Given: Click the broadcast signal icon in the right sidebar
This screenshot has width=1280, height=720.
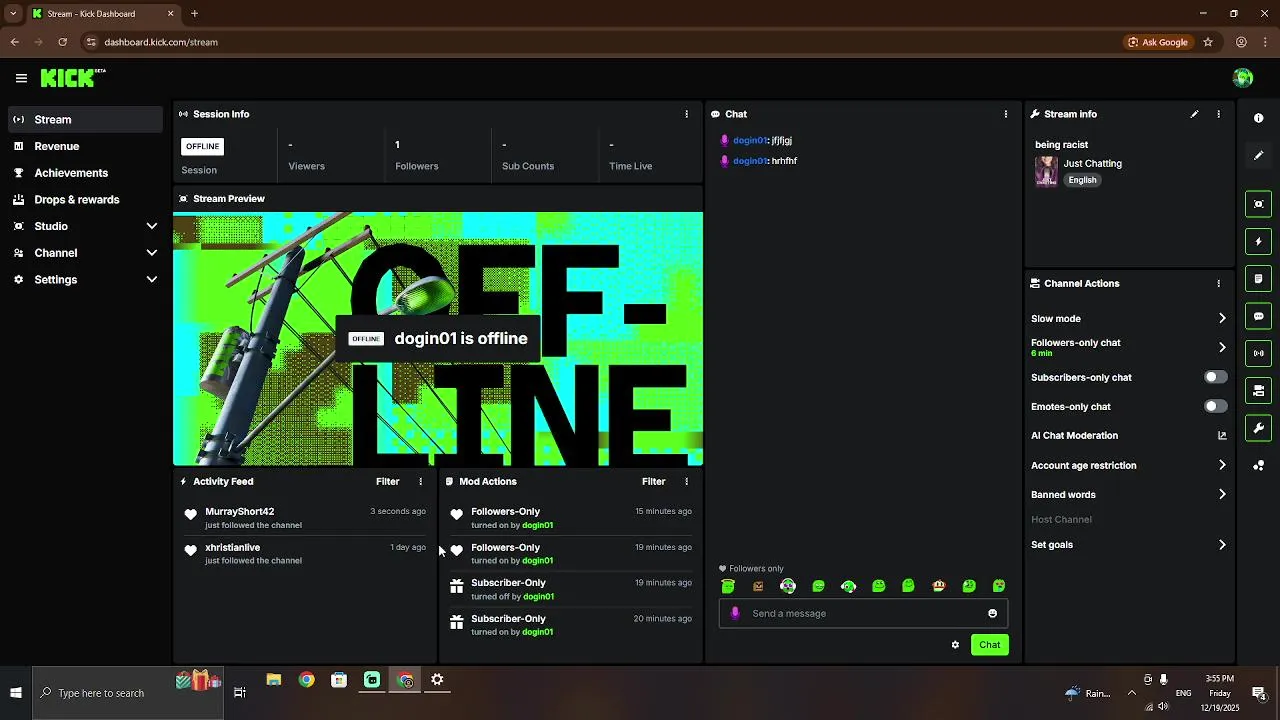Looking at the screenshot, I should [x=1258, y=353].
